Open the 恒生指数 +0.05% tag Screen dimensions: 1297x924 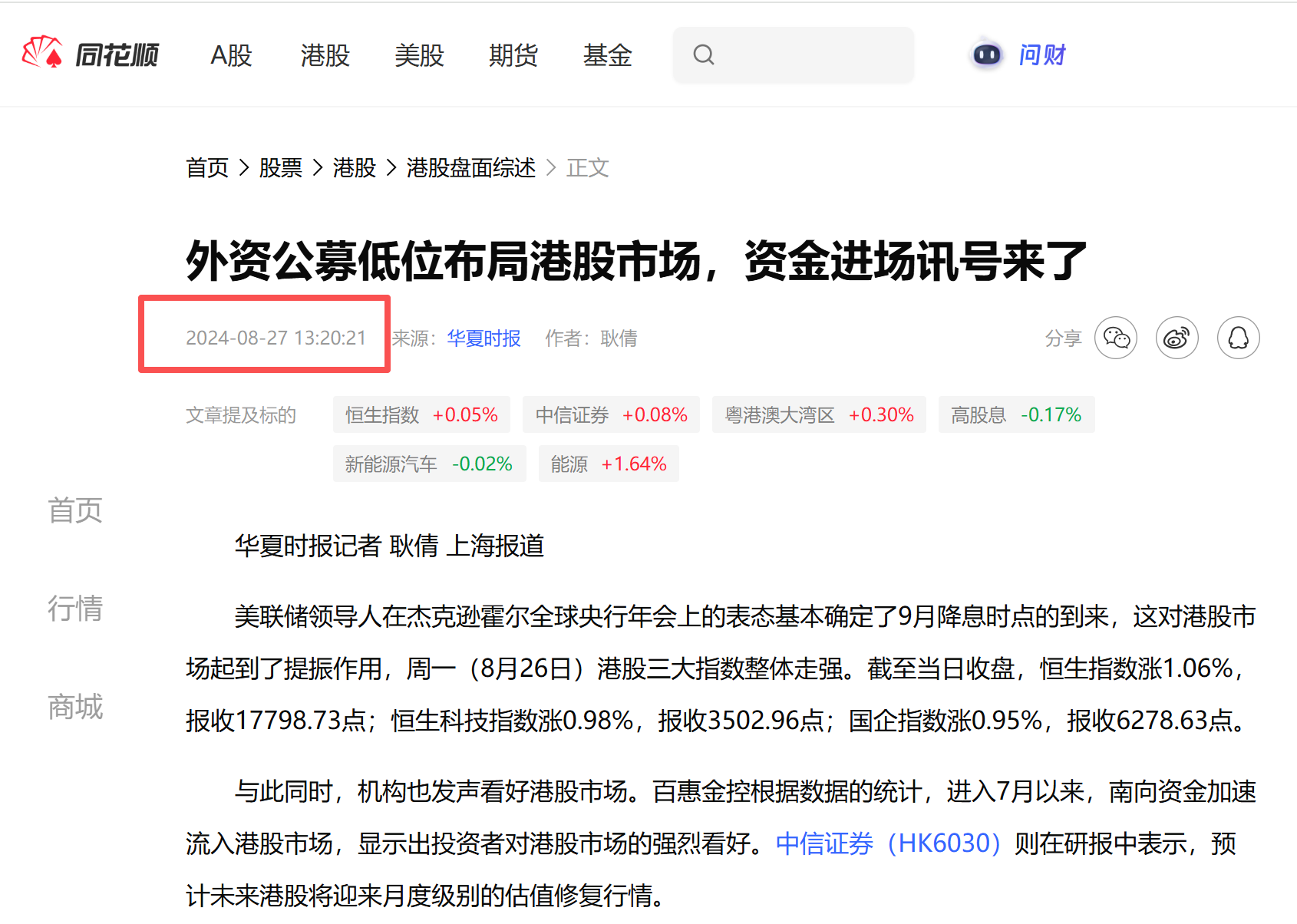pyautogui.click(x=421, y=414)
